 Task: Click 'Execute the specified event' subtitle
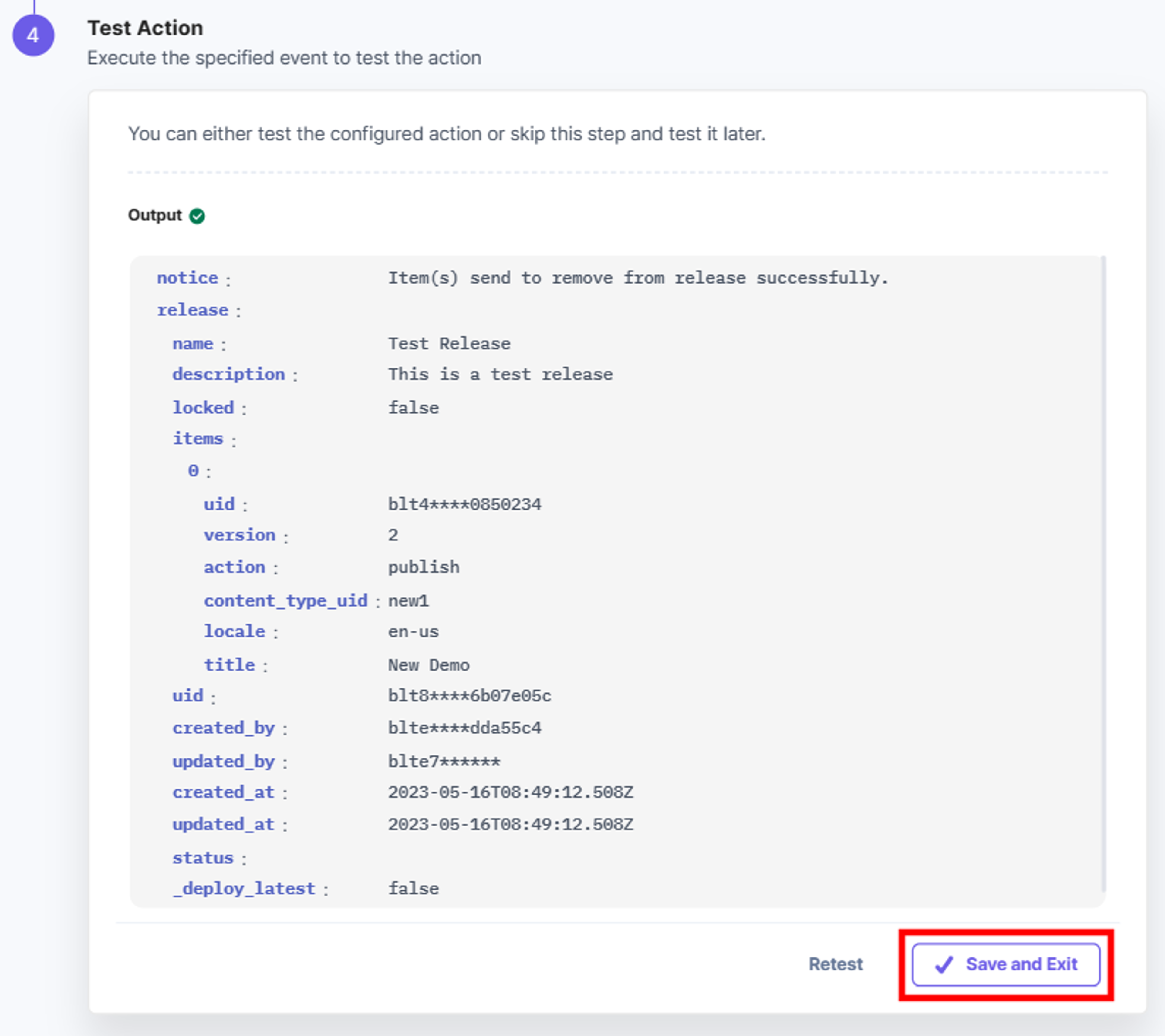pyautogui.click(x=284, y=58)
